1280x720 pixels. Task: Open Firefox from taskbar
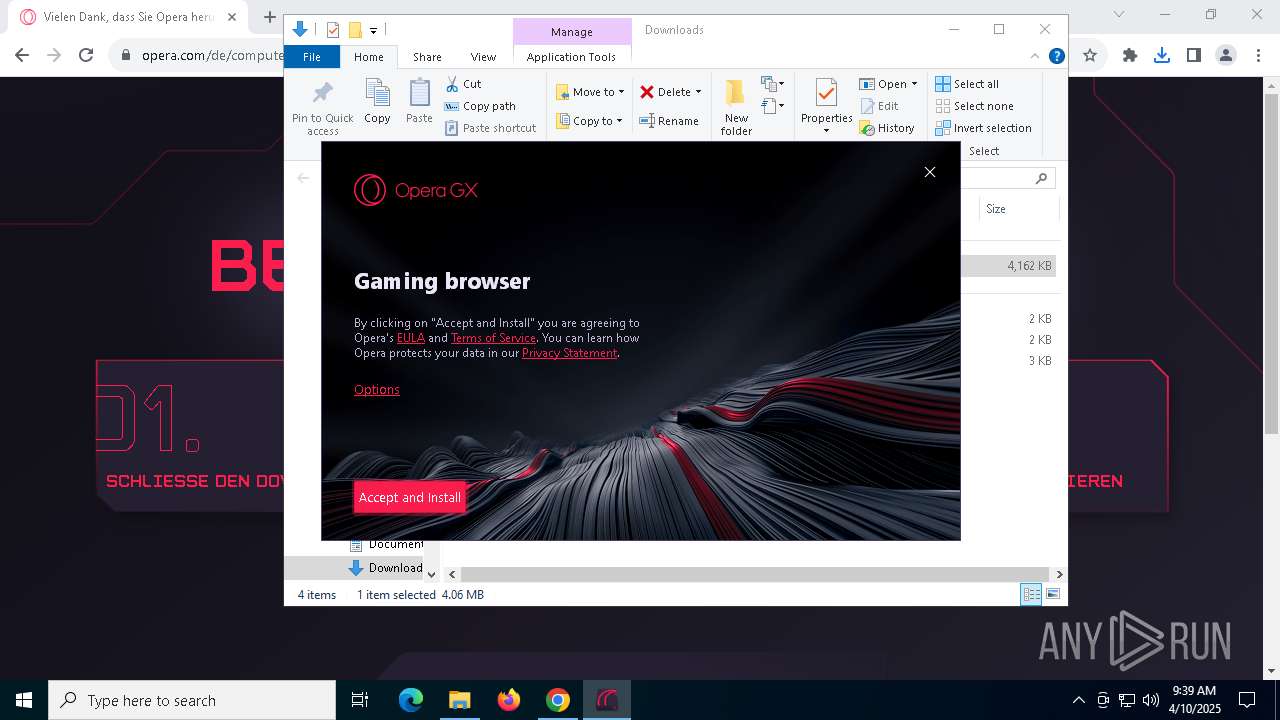pos(509,700)
